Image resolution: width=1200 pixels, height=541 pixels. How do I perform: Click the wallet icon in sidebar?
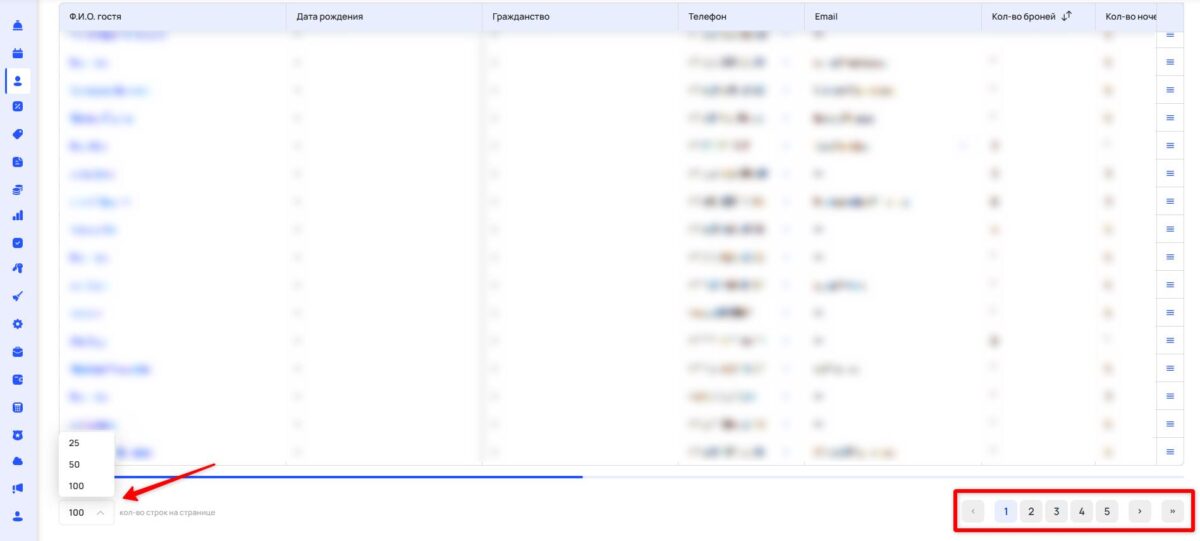pyautogui.click(x=18, y=379)
